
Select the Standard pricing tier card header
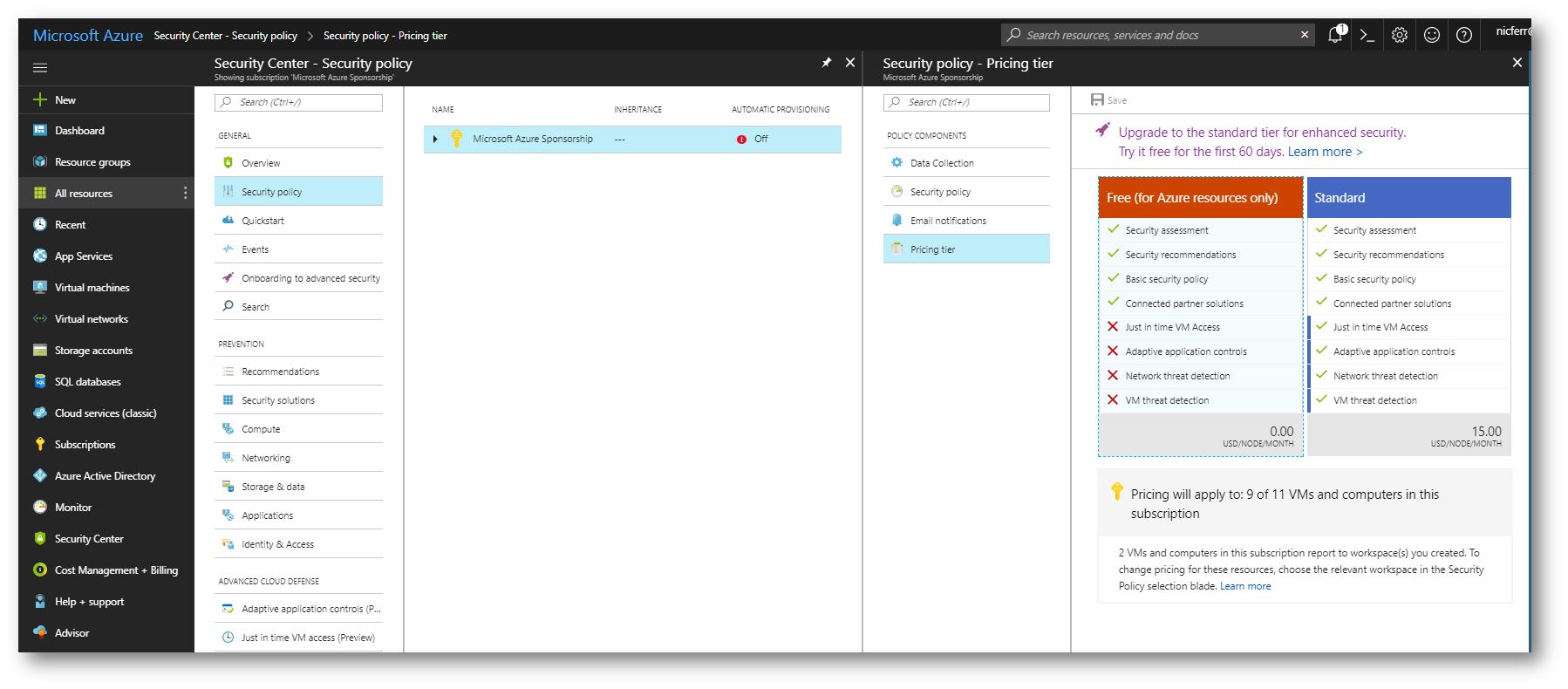coord(1409,198)
